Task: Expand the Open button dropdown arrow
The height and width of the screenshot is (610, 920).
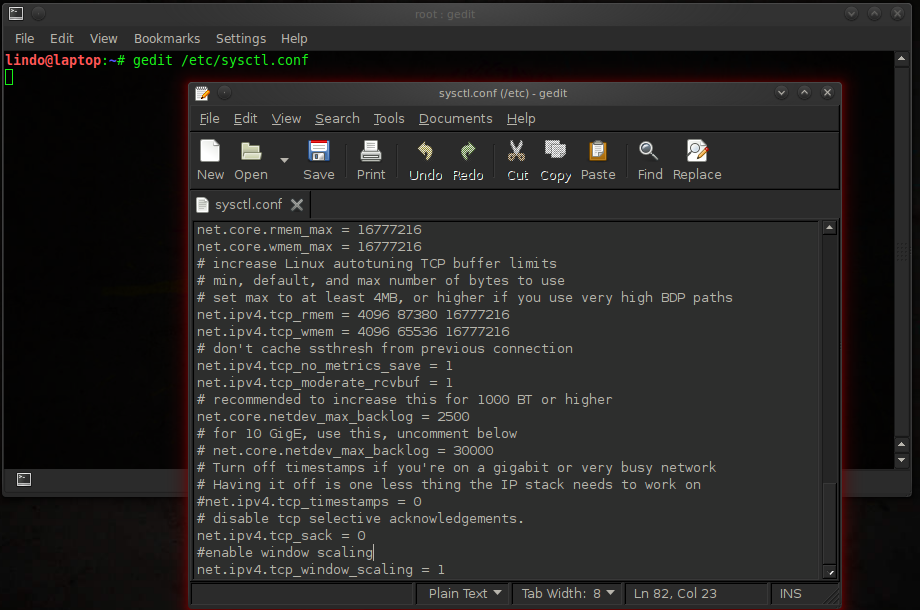Action: pyautogui.click(x=282, y=160)
